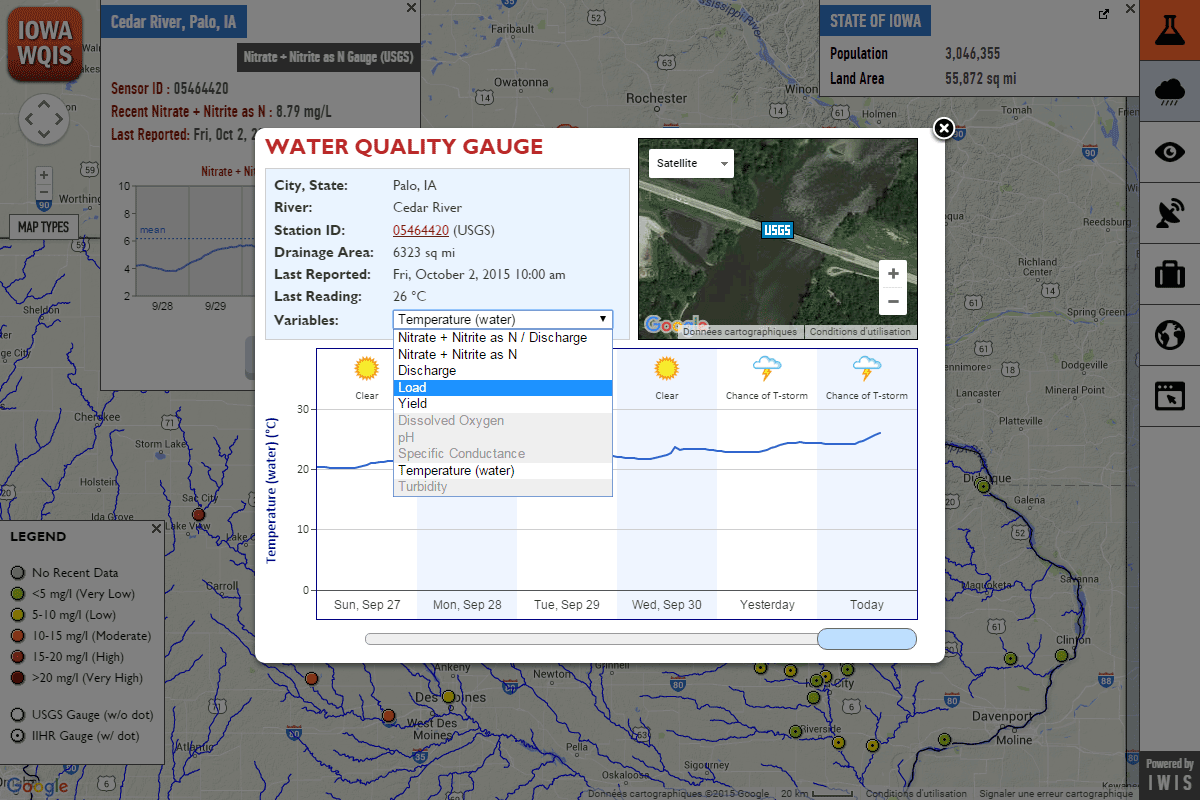Open the Variables combo box

point(503,319)
